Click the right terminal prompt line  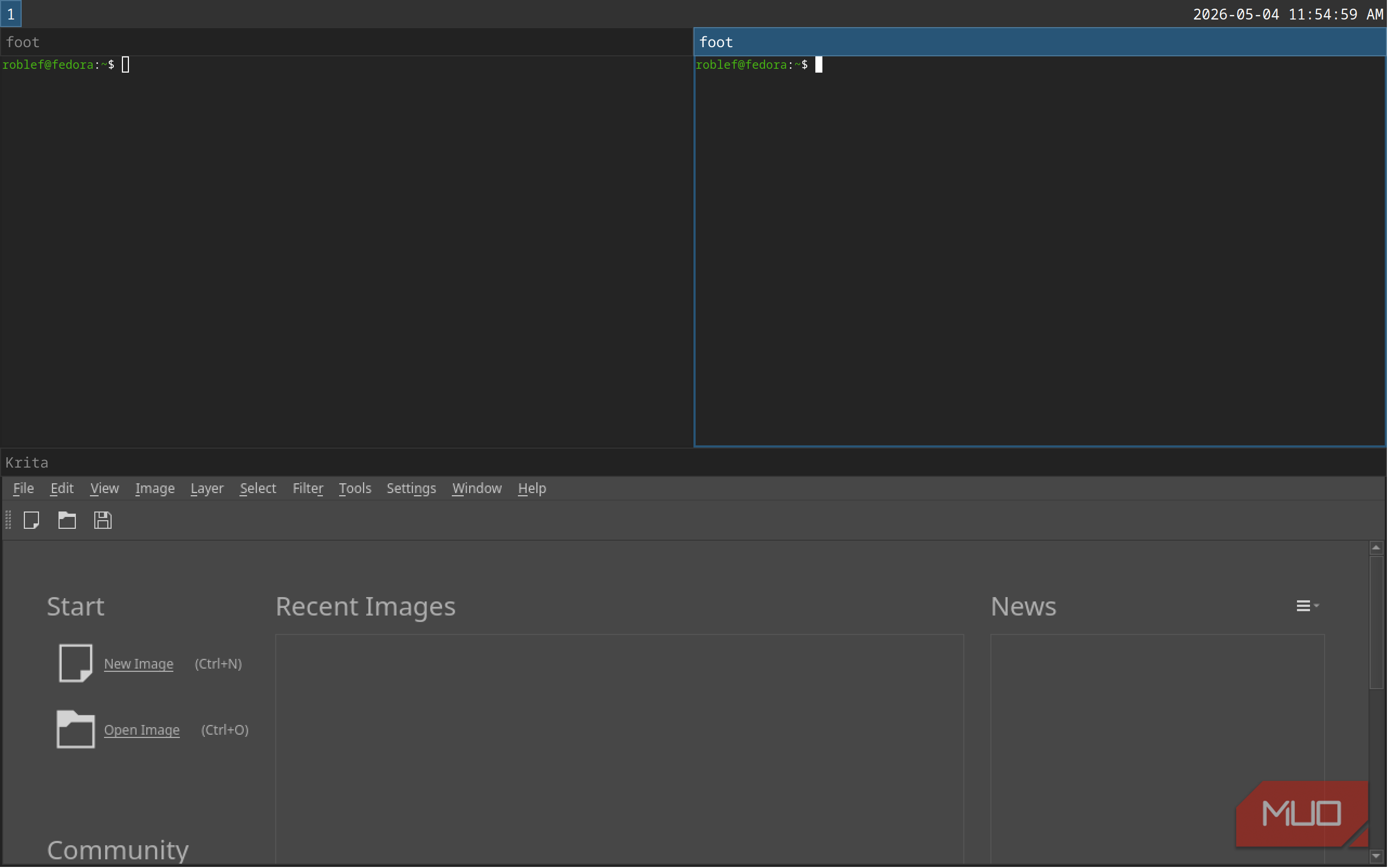(759, 65)
